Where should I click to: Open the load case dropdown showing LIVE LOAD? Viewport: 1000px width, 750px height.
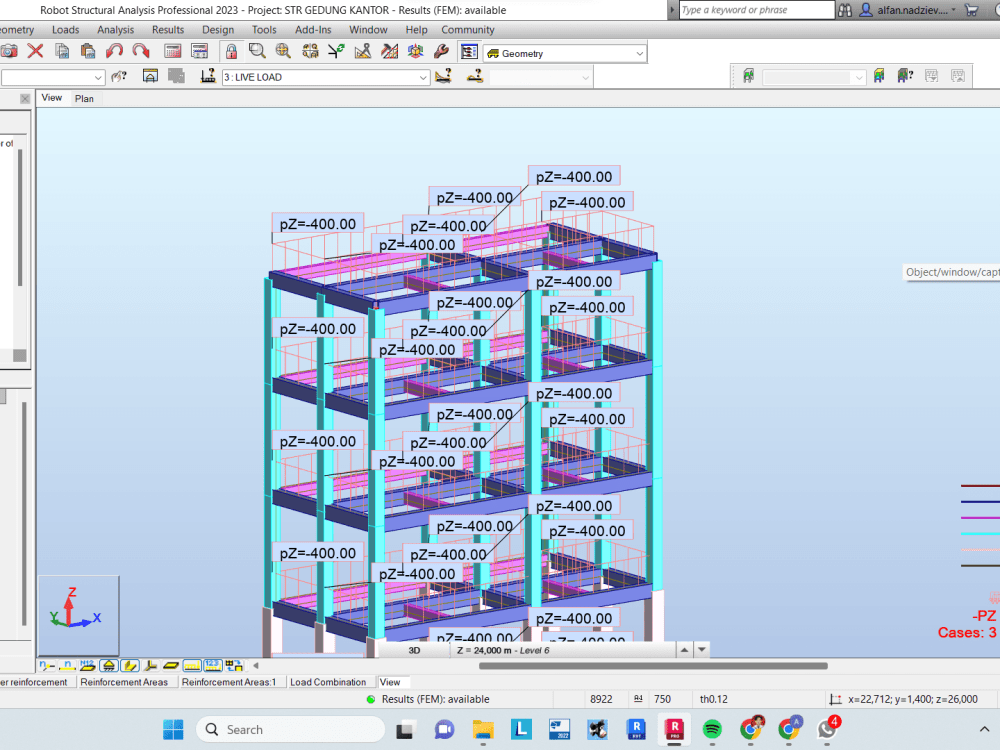(325, 77)
